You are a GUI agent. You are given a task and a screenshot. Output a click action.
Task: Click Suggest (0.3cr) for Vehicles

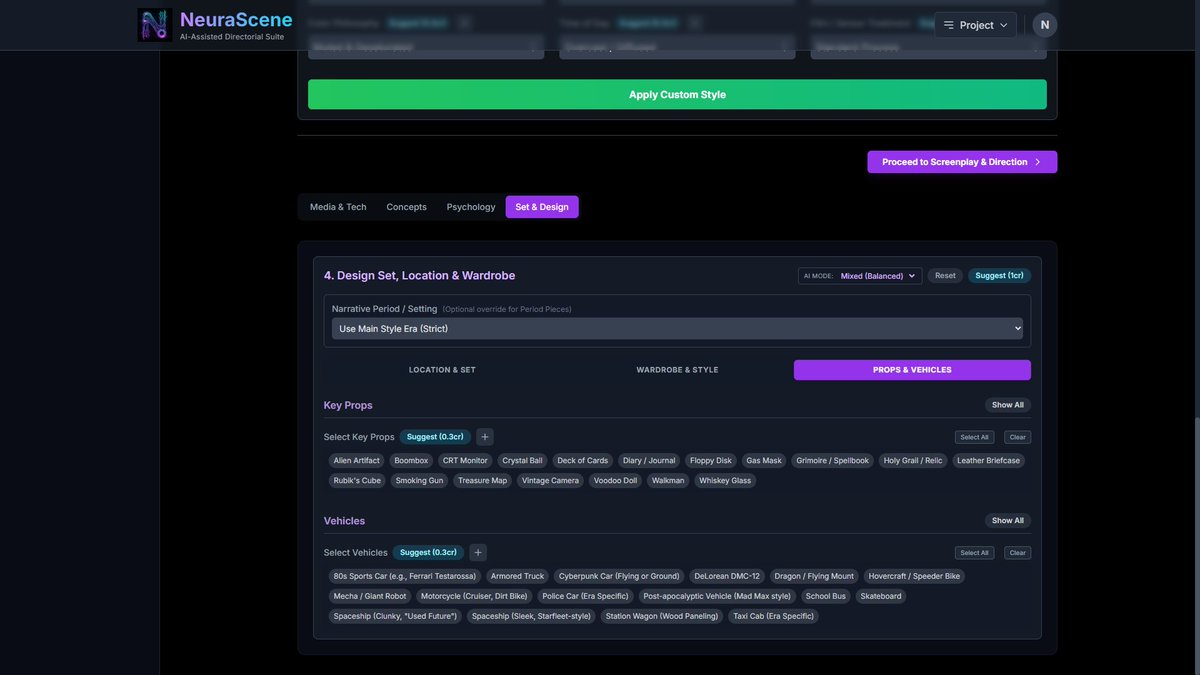coord(428,552)
